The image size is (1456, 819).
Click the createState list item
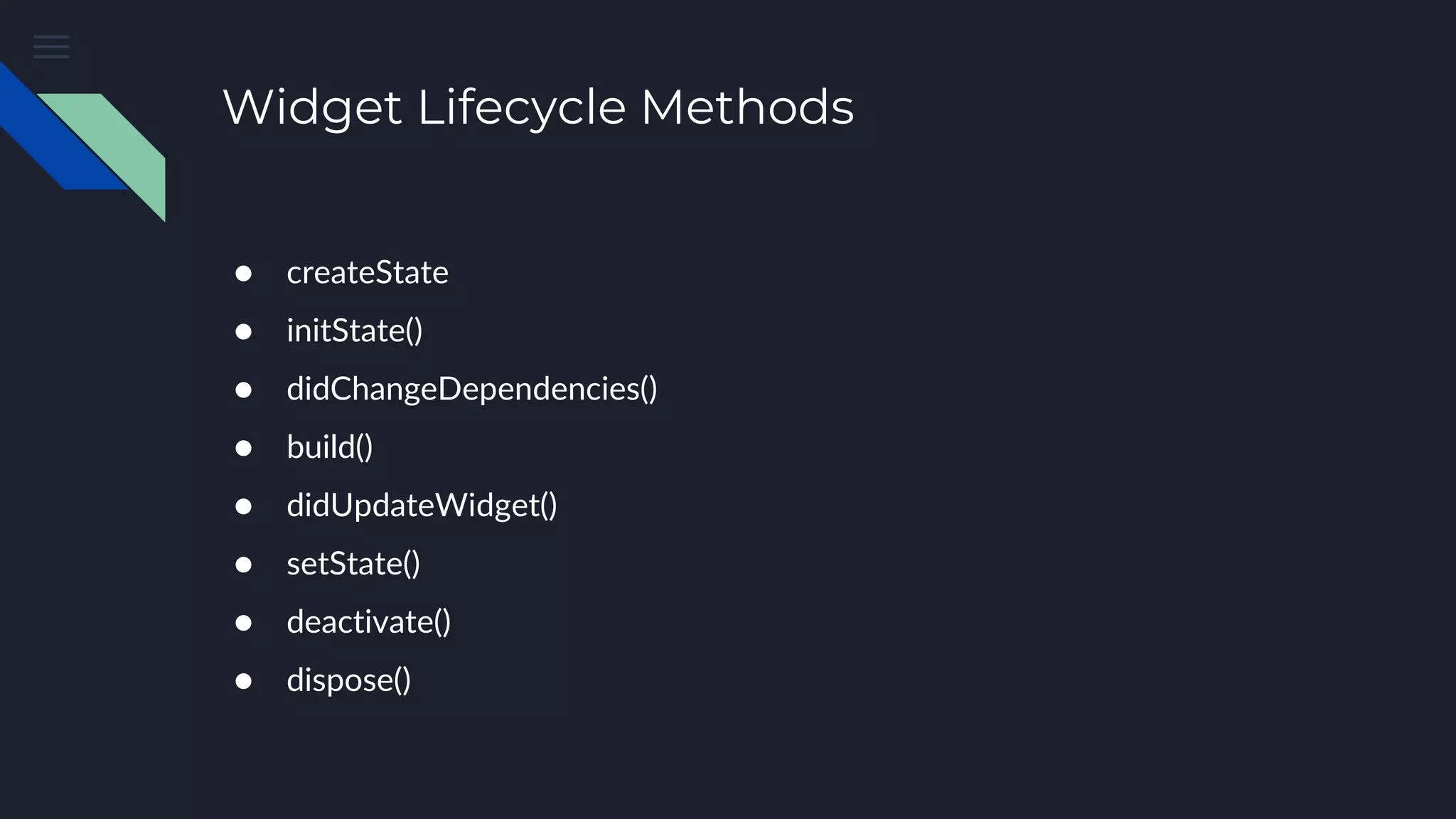368,273
